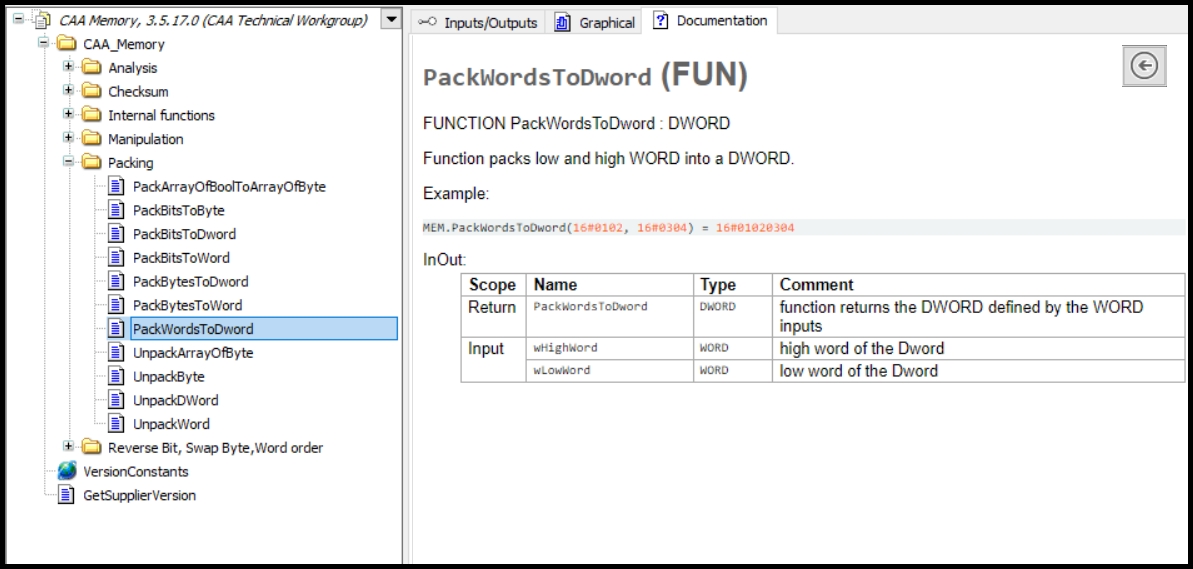Click the UnpackWord document icon

click(116, 423)
